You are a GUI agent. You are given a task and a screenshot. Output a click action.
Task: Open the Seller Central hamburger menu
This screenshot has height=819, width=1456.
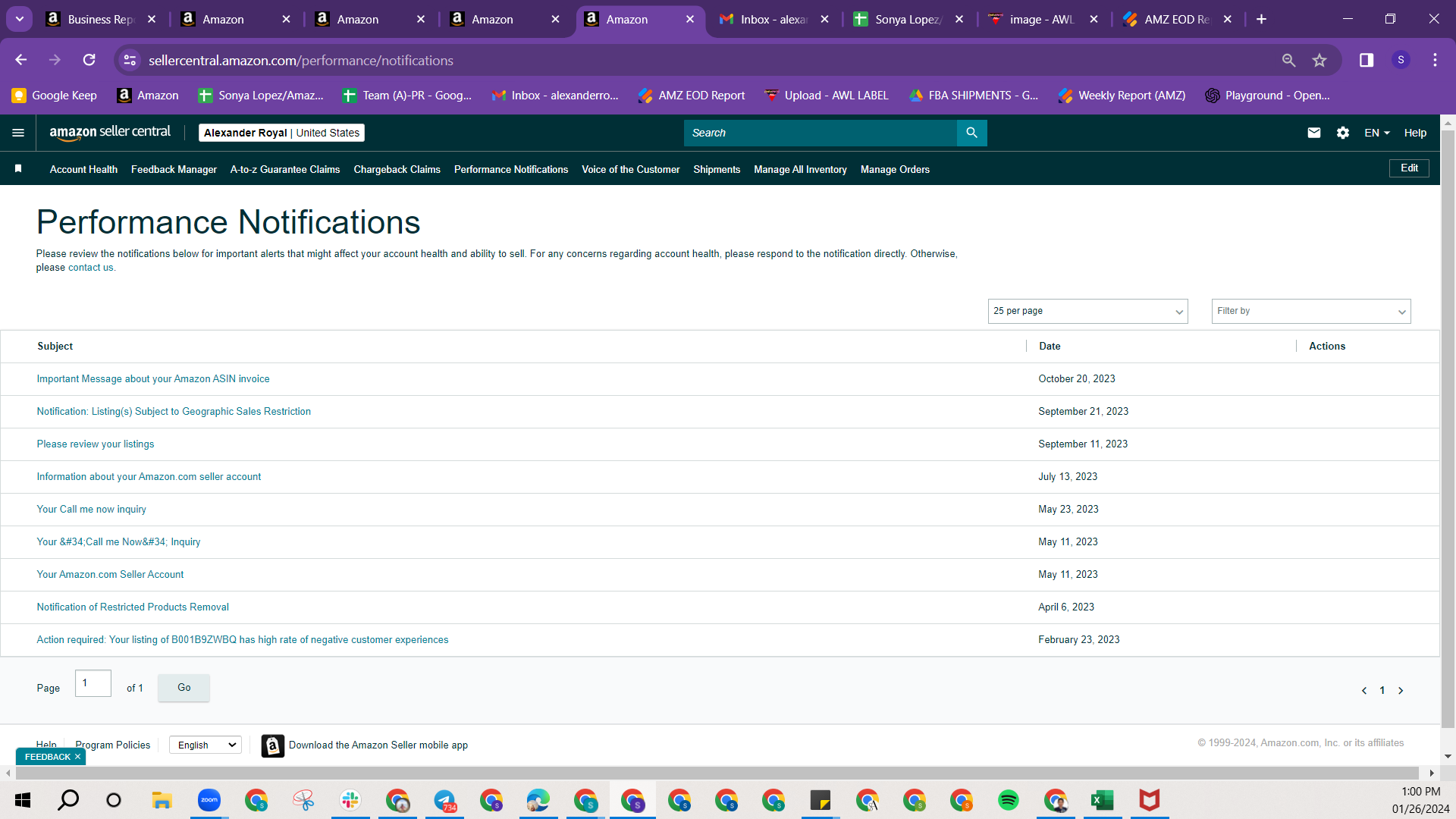tap(18, 133)
